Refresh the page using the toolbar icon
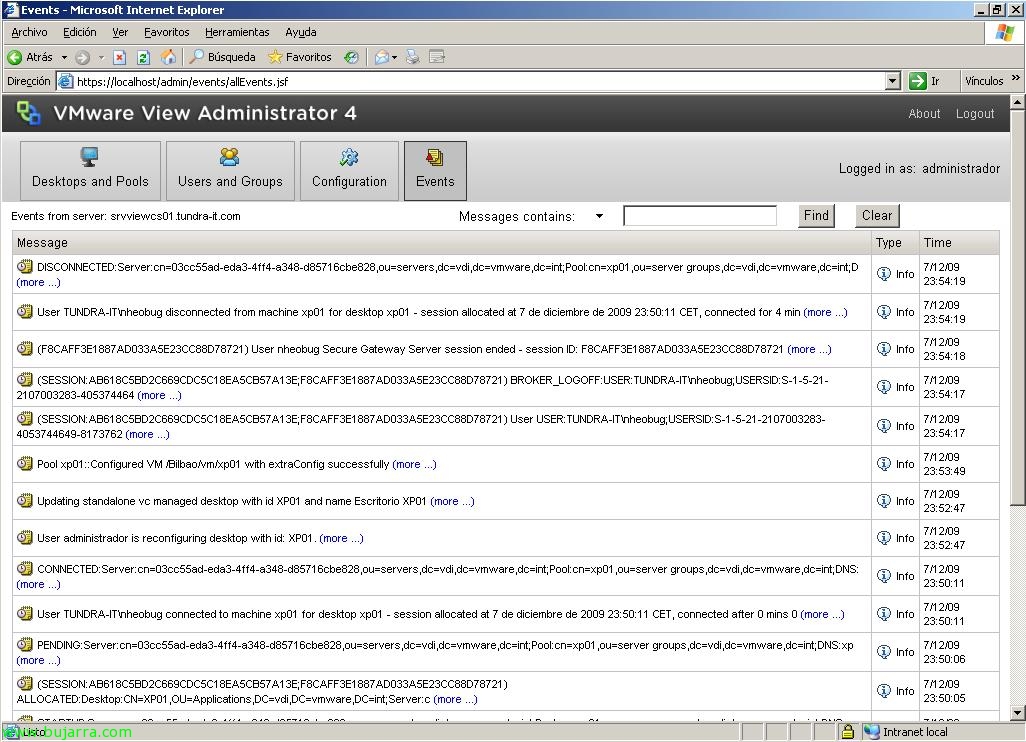1026x742 pixels. pyautogui.click(x=143, y=58)
